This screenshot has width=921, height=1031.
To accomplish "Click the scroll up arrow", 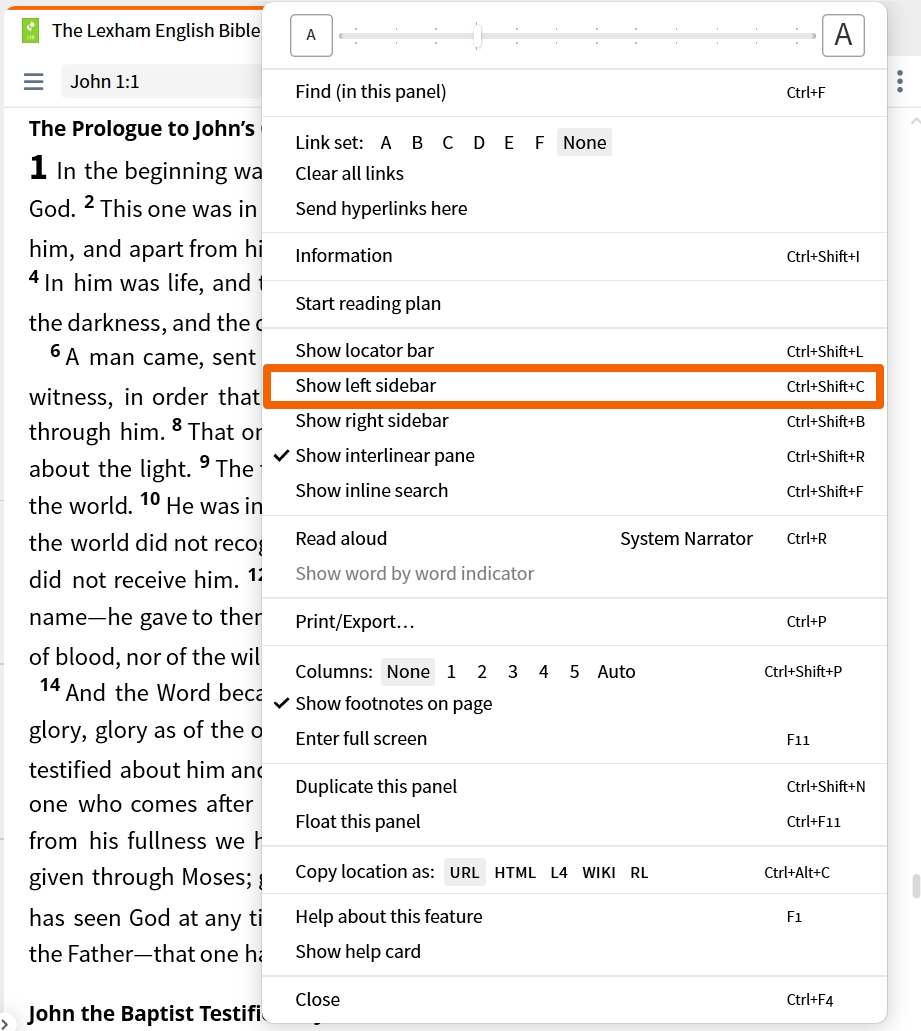I will [915, 122].
